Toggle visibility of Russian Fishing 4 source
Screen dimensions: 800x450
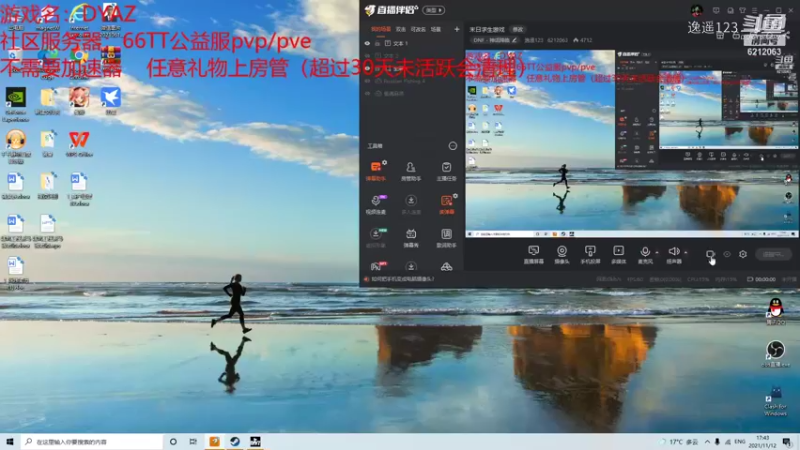tap(367, 81)
